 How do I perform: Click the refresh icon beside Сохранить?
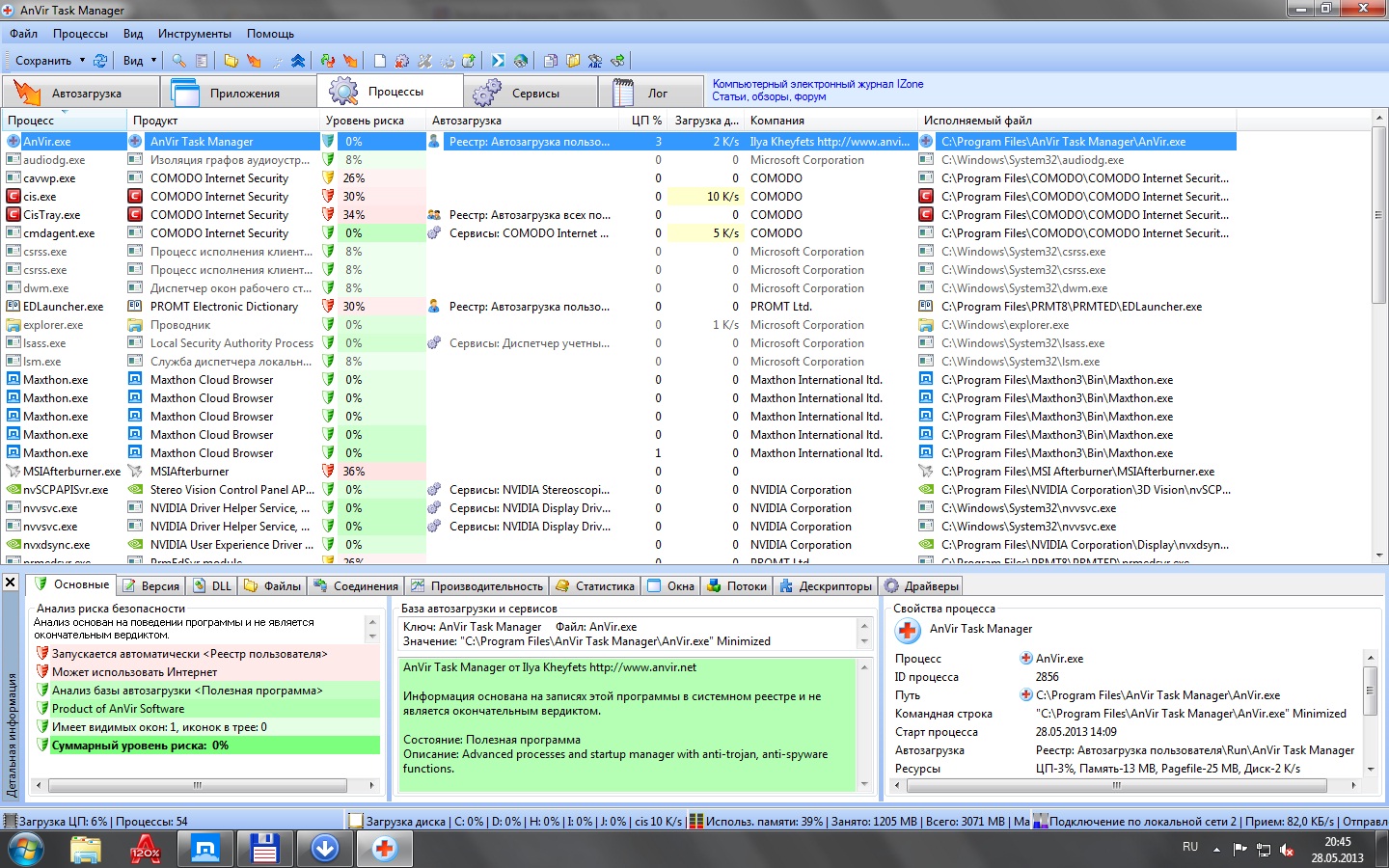[x=100, y=61]
